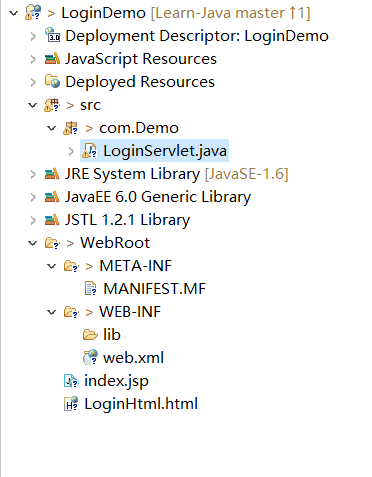Click the LoginHtml.html file icon

click(x=71, y=403)
